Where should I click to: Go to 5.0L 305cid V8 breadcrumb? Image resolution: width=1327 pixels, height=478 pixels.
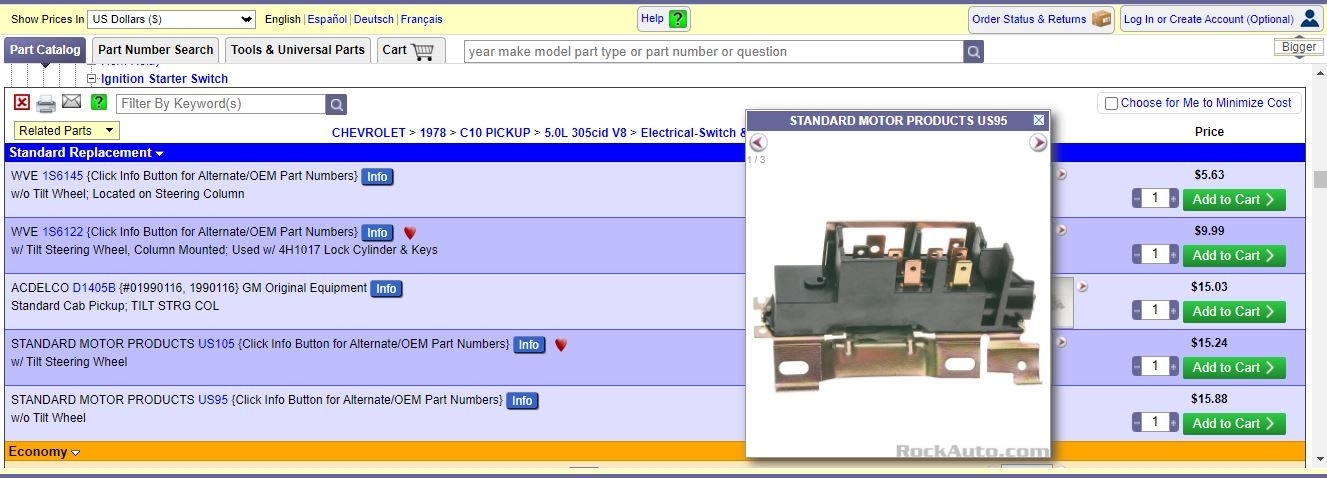click(586, 133)
